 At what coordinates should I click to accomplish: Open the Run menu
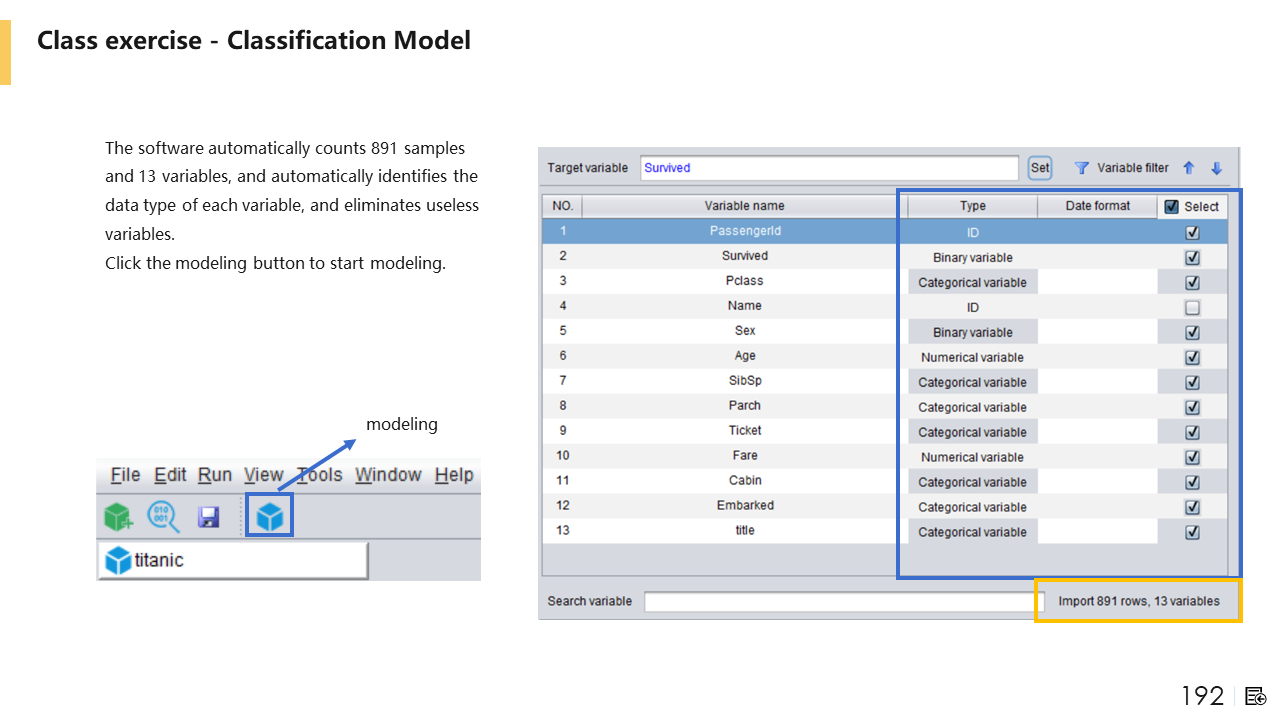coord(214,475)
